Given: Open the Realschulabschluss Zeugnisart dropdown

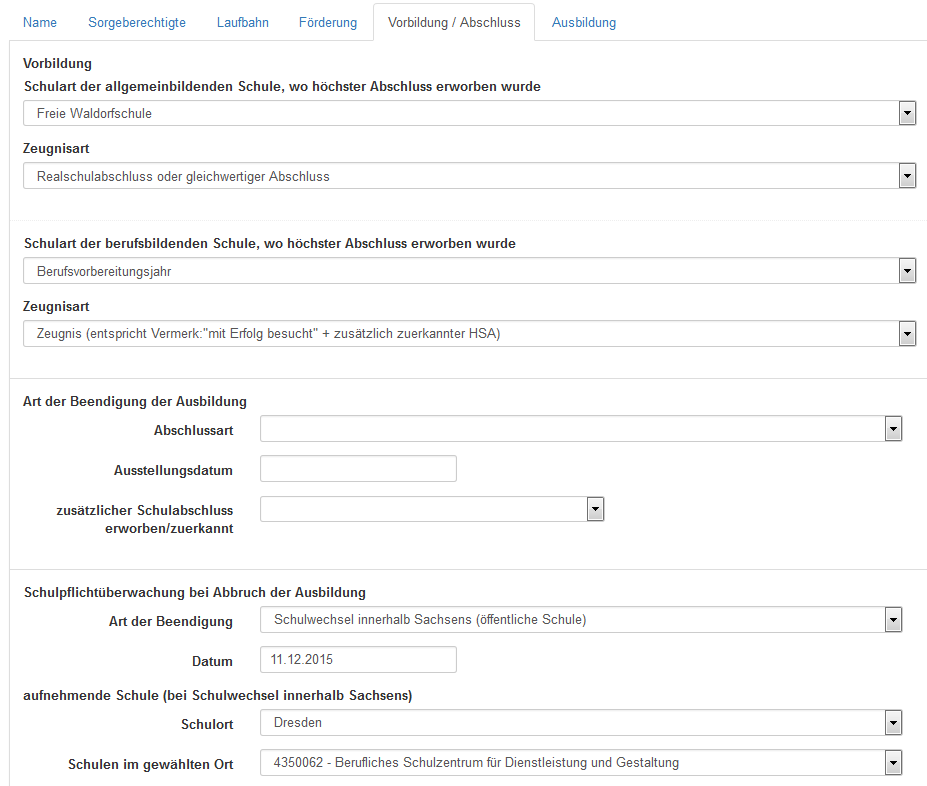Looking at the screenshot, I should (x=460, y=176).
